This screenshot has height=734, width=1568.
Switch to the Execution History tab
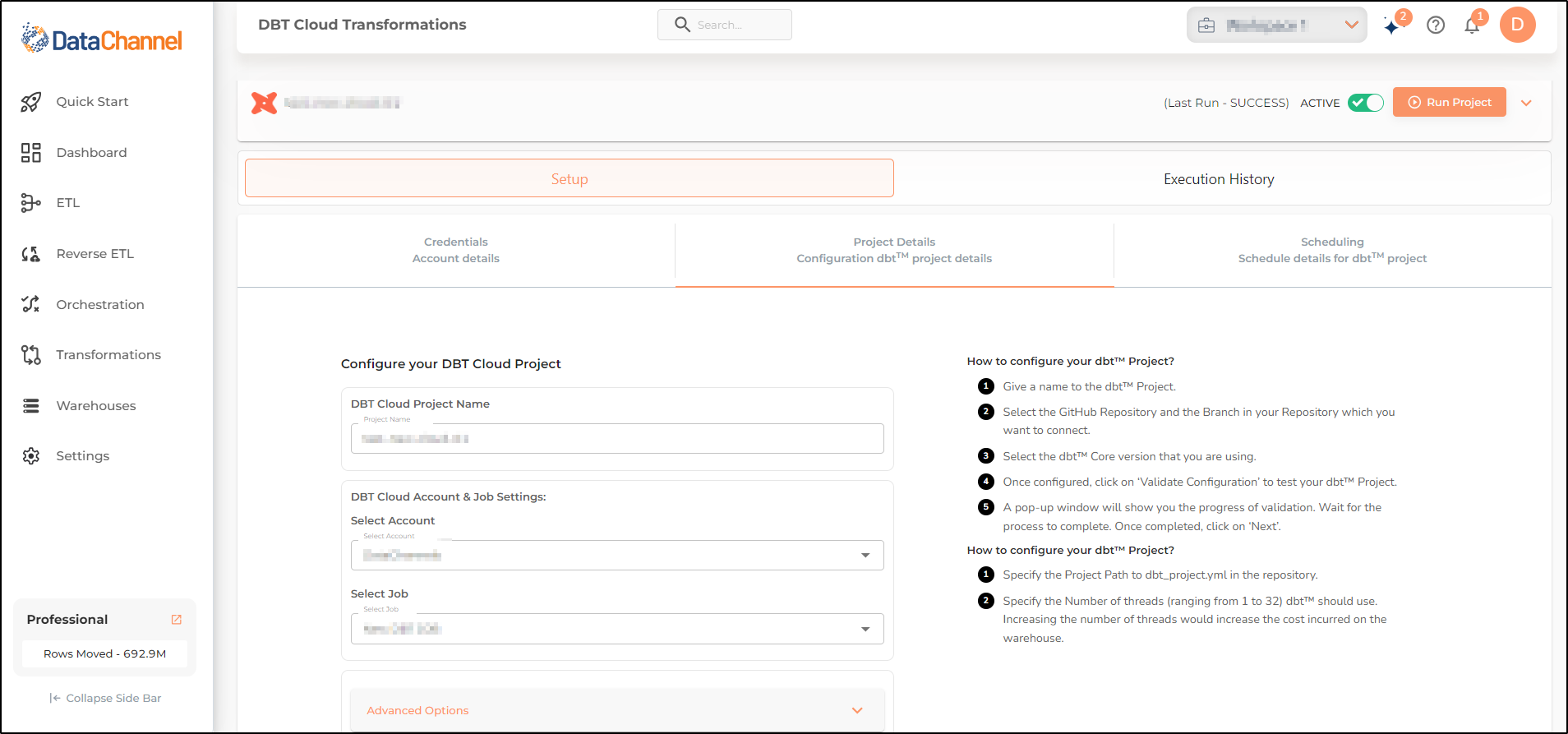coord(1219,179)
